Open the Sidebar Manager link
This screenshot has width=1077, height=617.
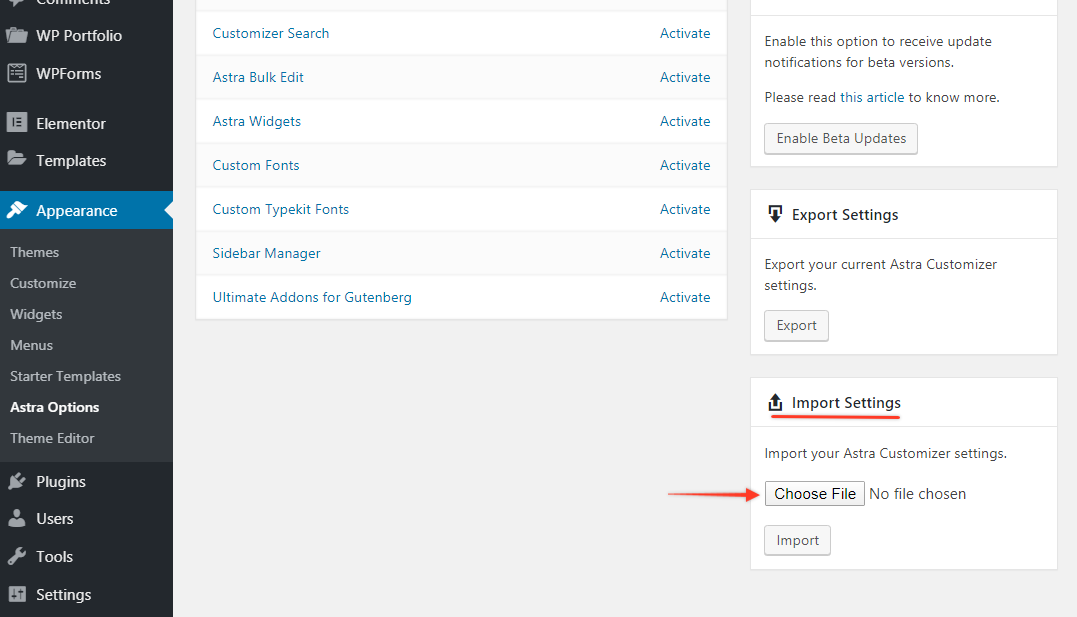tap(267, 253)
